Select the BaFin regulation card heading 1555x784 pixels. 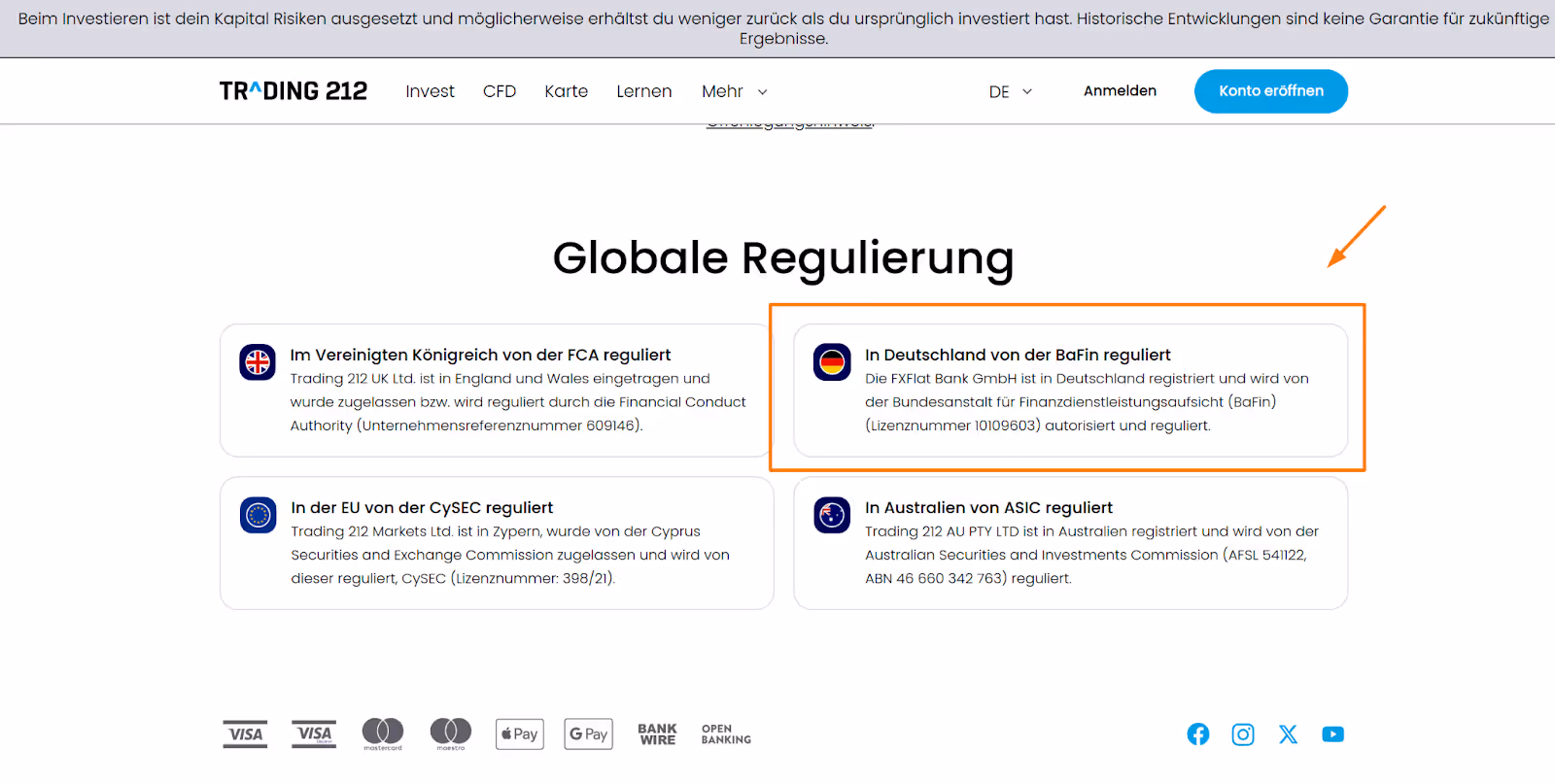[x=1018, y=355]
